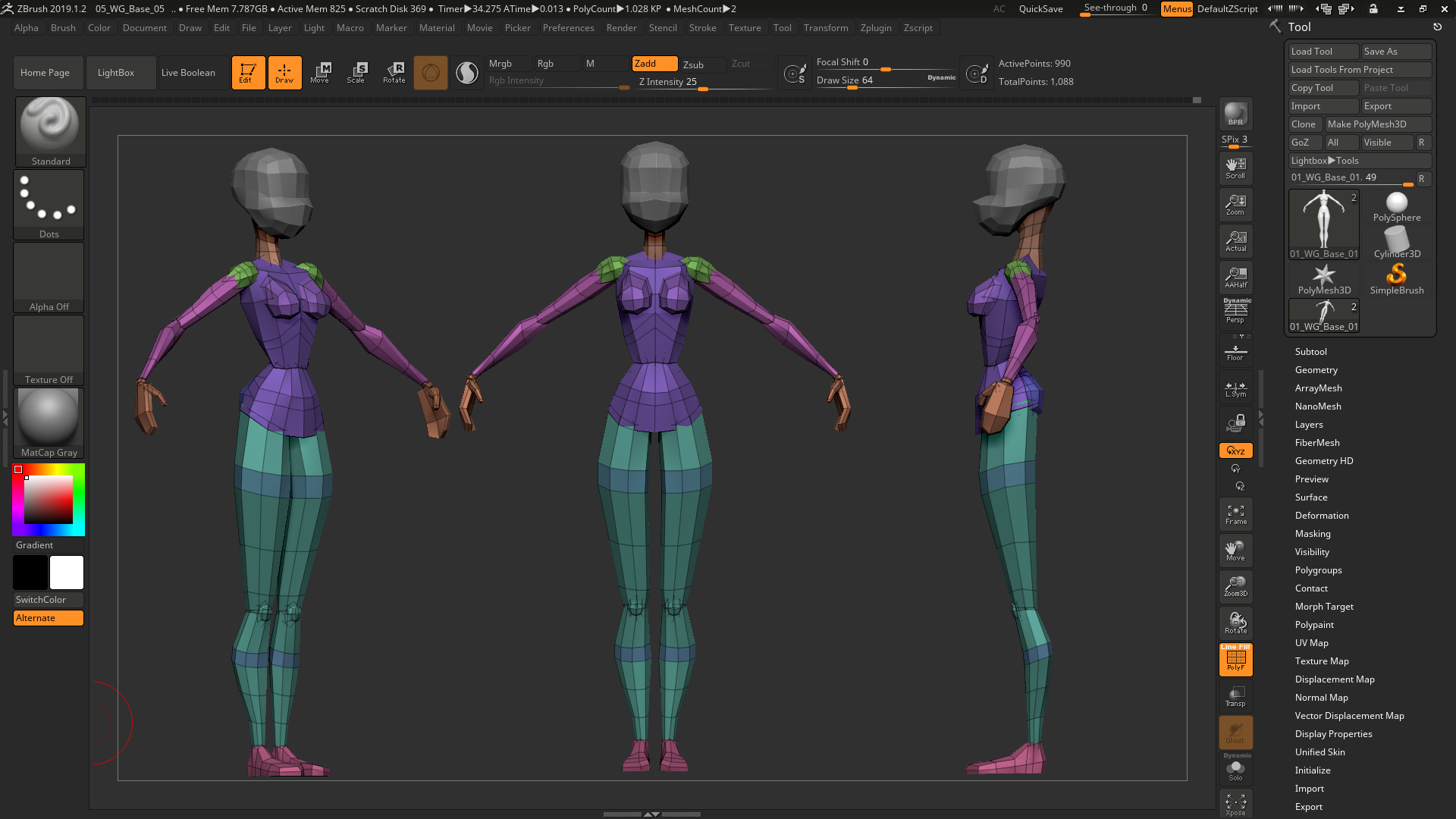1456x819 pixels.
Task: Select the Standard brush
Action: click(50, 129)
